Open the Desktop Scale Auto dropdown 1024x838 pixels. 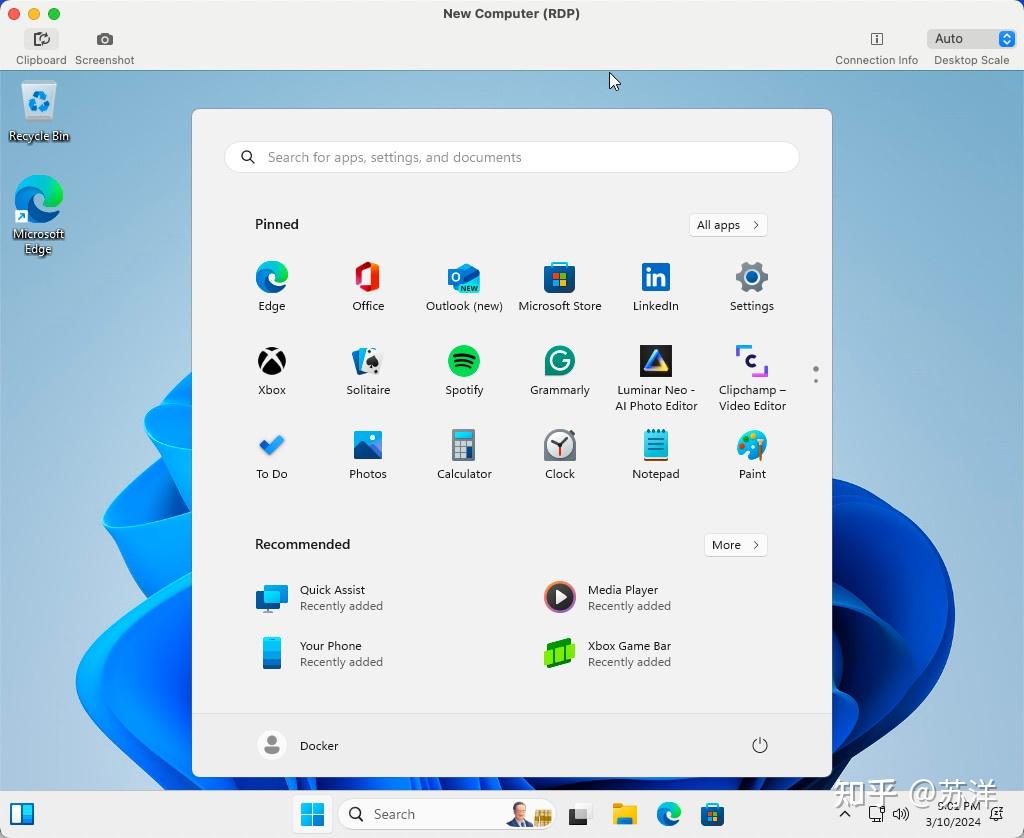pos(971,39)
